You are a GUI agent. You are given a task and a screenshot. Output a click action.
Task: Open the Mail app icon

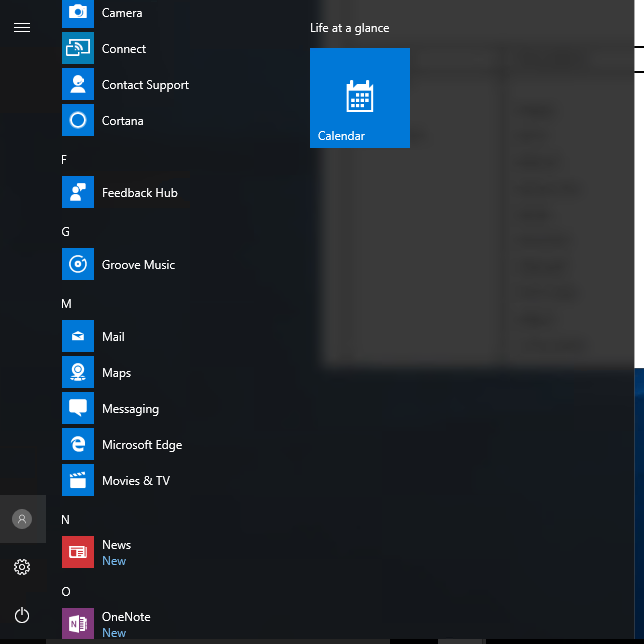coord(78,336)
